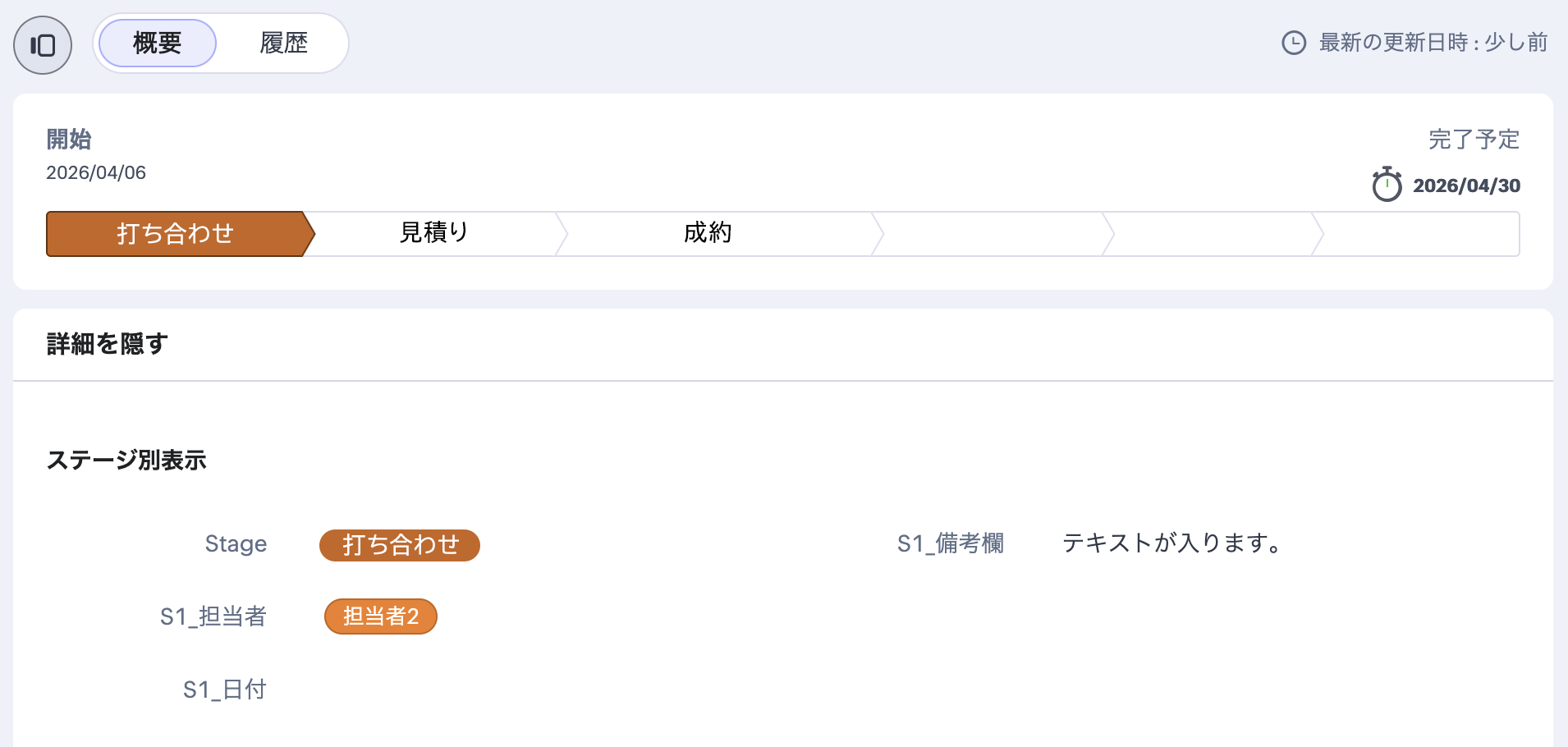This screenshot has width=1568, height=747.
Task: Click the ステージ別表示 section heading
Action: [x=126, y=461]
